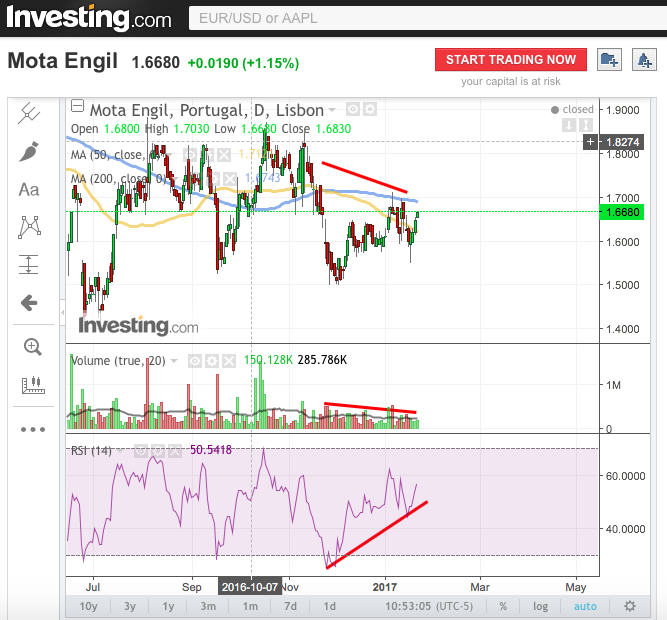Viewport: 667px width, 620px height.
Task: Click the up-down arrows pane icon under closed
Action: tap(586, 125)
